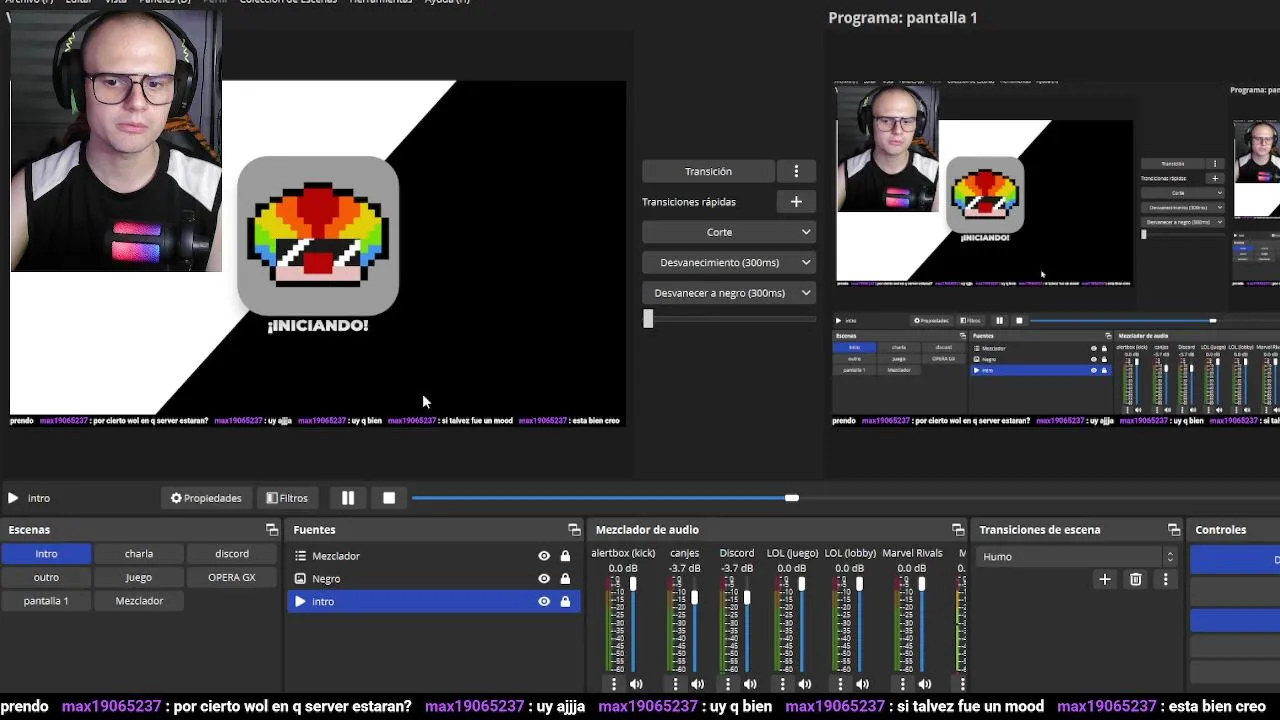1280x720 pixels.
Task: Click the alertbox (kick) volume fader
Action: (633, 584)
